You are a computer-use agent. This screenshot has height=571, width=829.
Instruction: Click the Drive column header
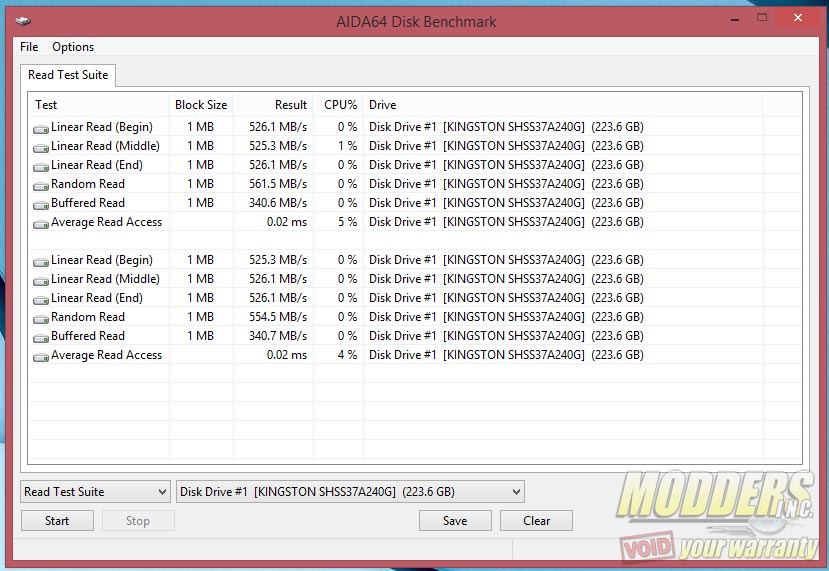point(563,105)
